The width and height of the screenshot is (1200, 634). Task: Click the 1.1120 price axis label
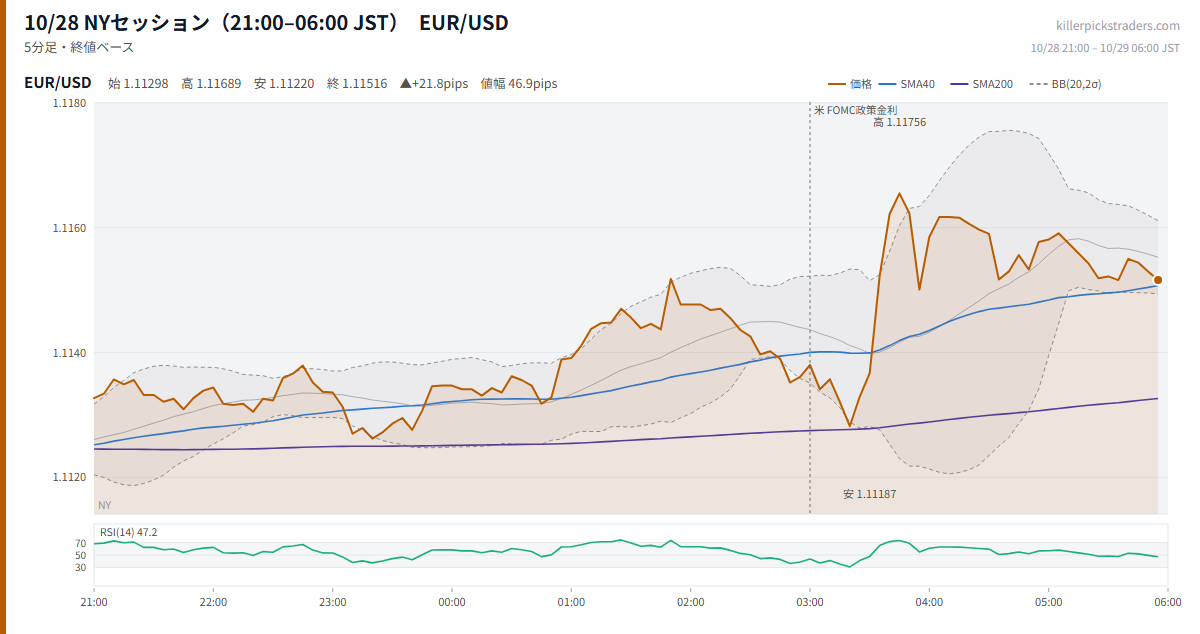point(69,478)
